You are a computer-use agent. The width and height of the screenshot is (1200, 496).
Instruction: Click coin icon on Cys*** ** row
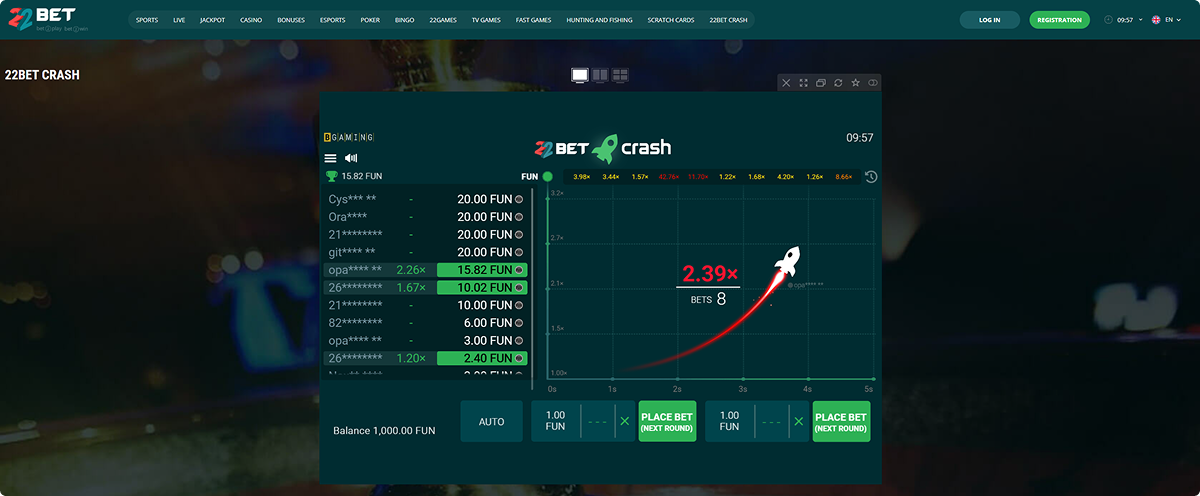519,199
